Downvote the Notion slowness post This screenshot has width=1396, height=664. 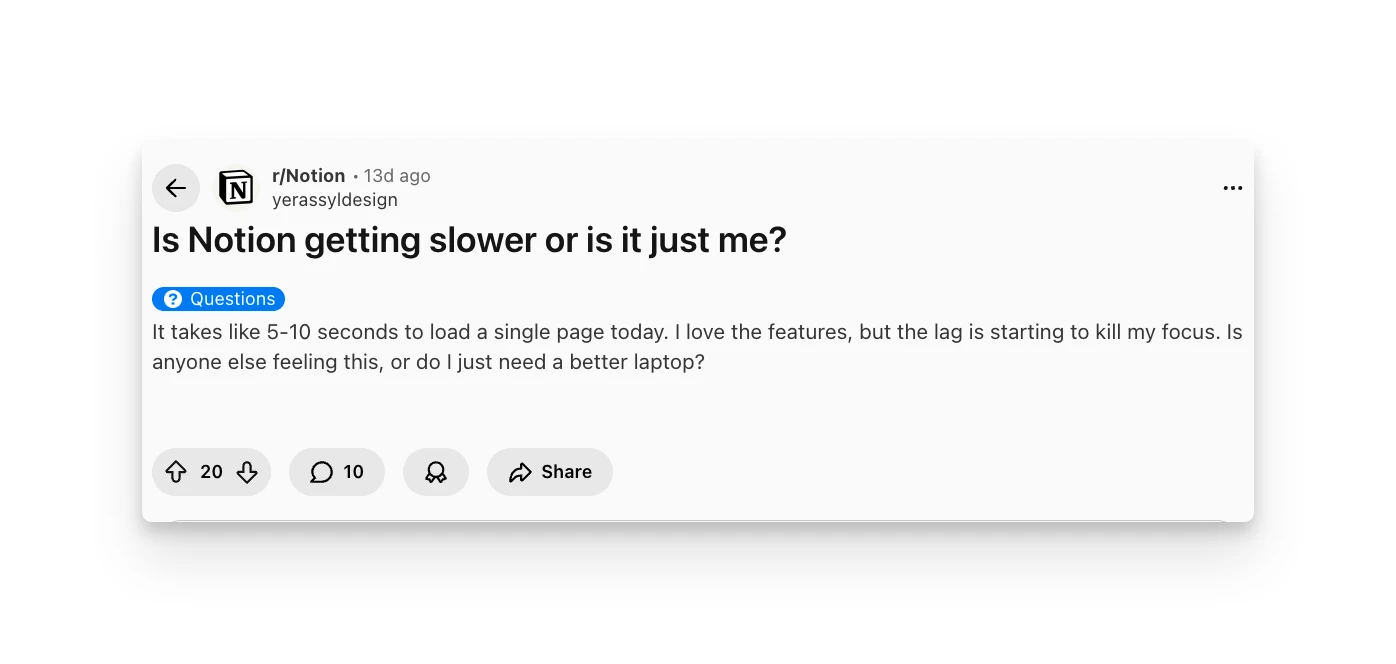[247, 472]
